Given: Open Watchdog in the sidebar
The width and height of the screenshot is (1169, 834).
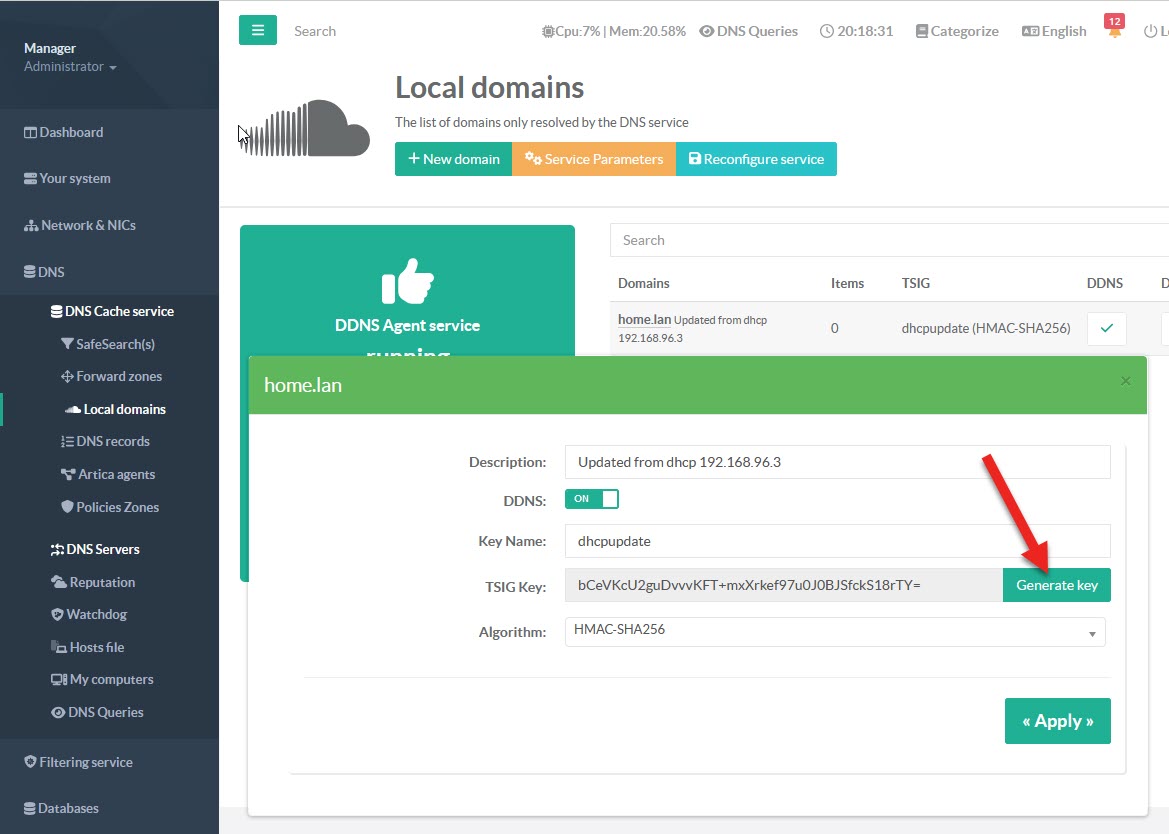Looking at the screenshot, I should point(96,614).
